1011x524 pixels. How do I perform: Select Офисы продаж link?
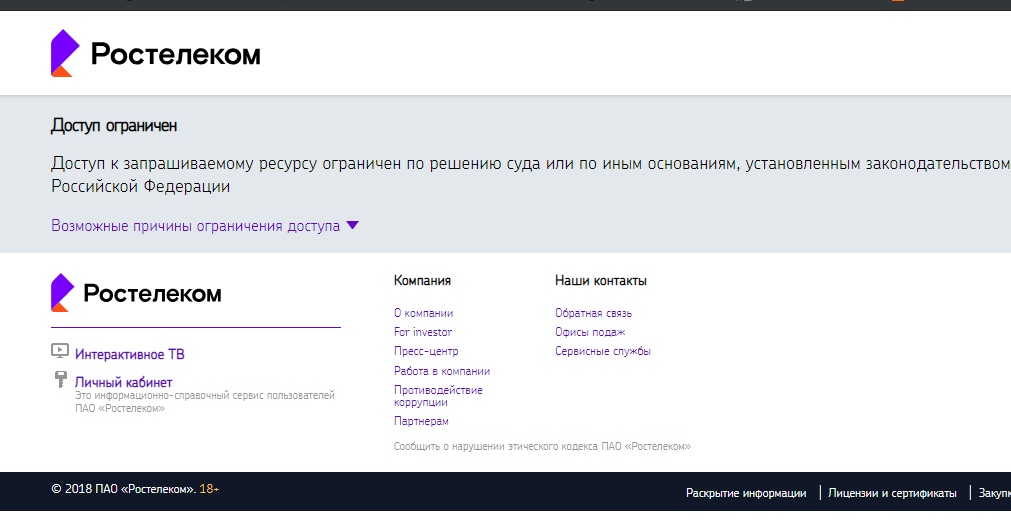pyautogui.click(x=590, y=332)
